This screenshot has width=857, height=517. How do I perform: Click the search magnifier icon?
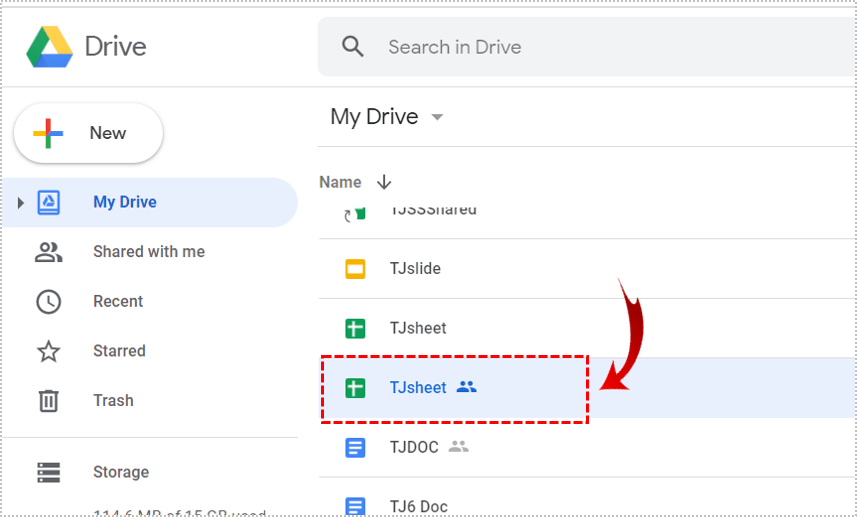352,47
